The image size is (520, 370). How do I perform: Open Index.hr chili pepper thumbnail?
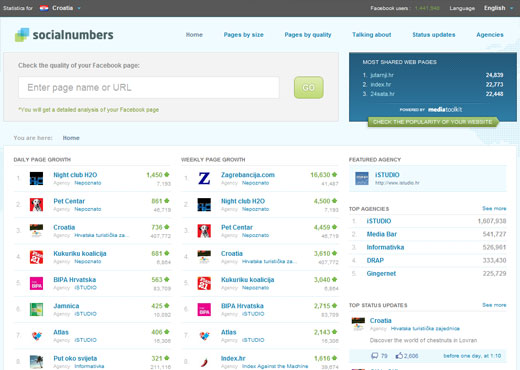tap(204, 362)
